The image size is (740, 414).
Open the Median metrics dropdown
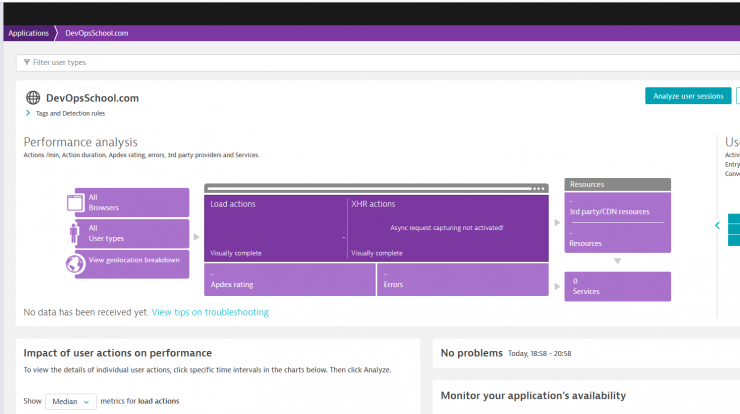point(71,401)
